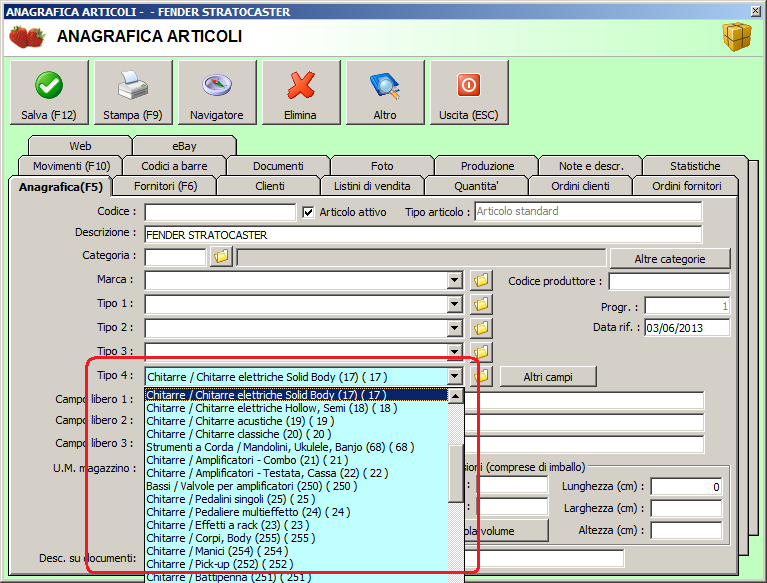Click in the Codice input field
The width and height of the screenshot is (767, 583).
(x=220, y=212)
